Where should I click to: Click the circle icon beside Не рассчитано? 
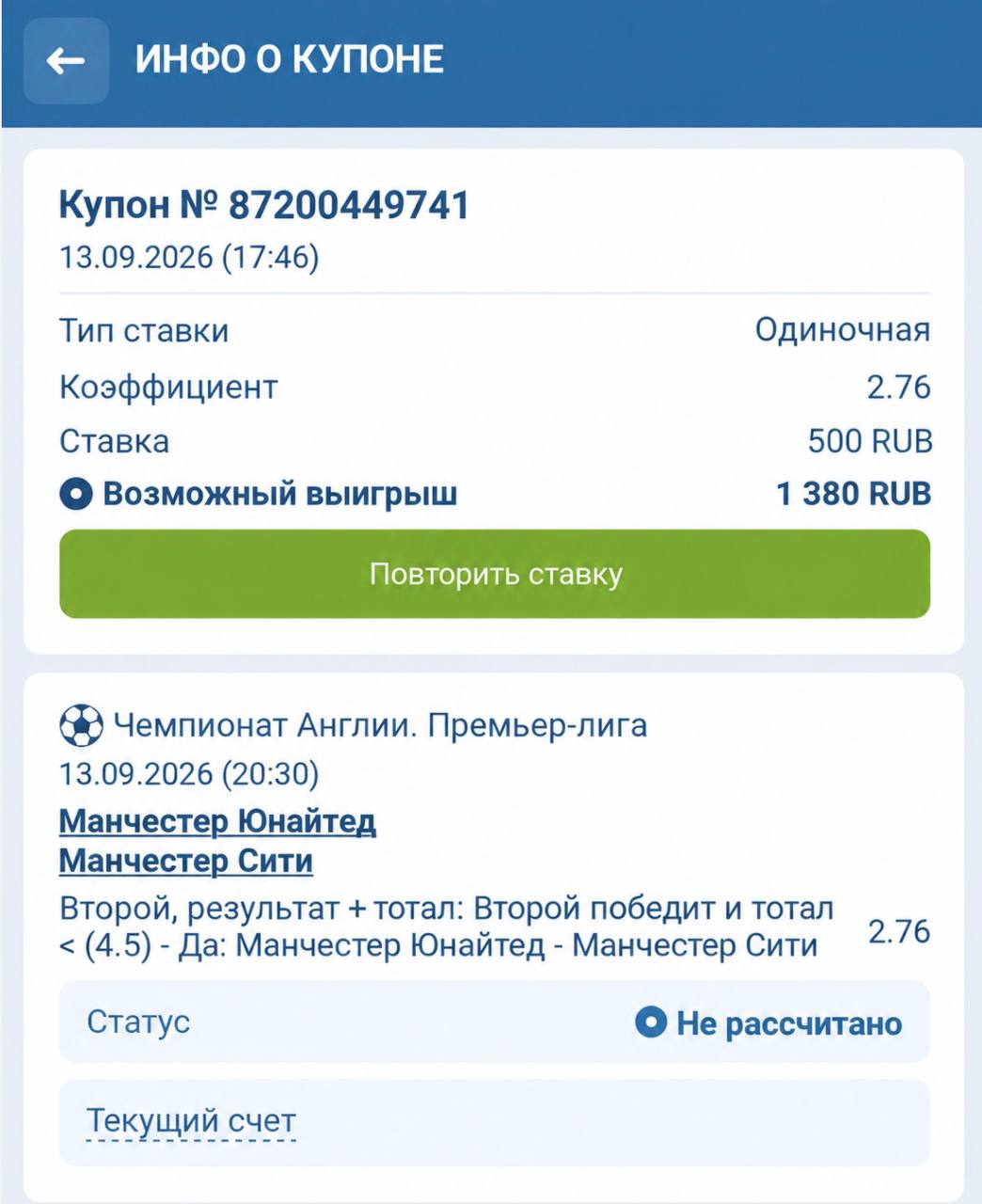pos(651,1022)
